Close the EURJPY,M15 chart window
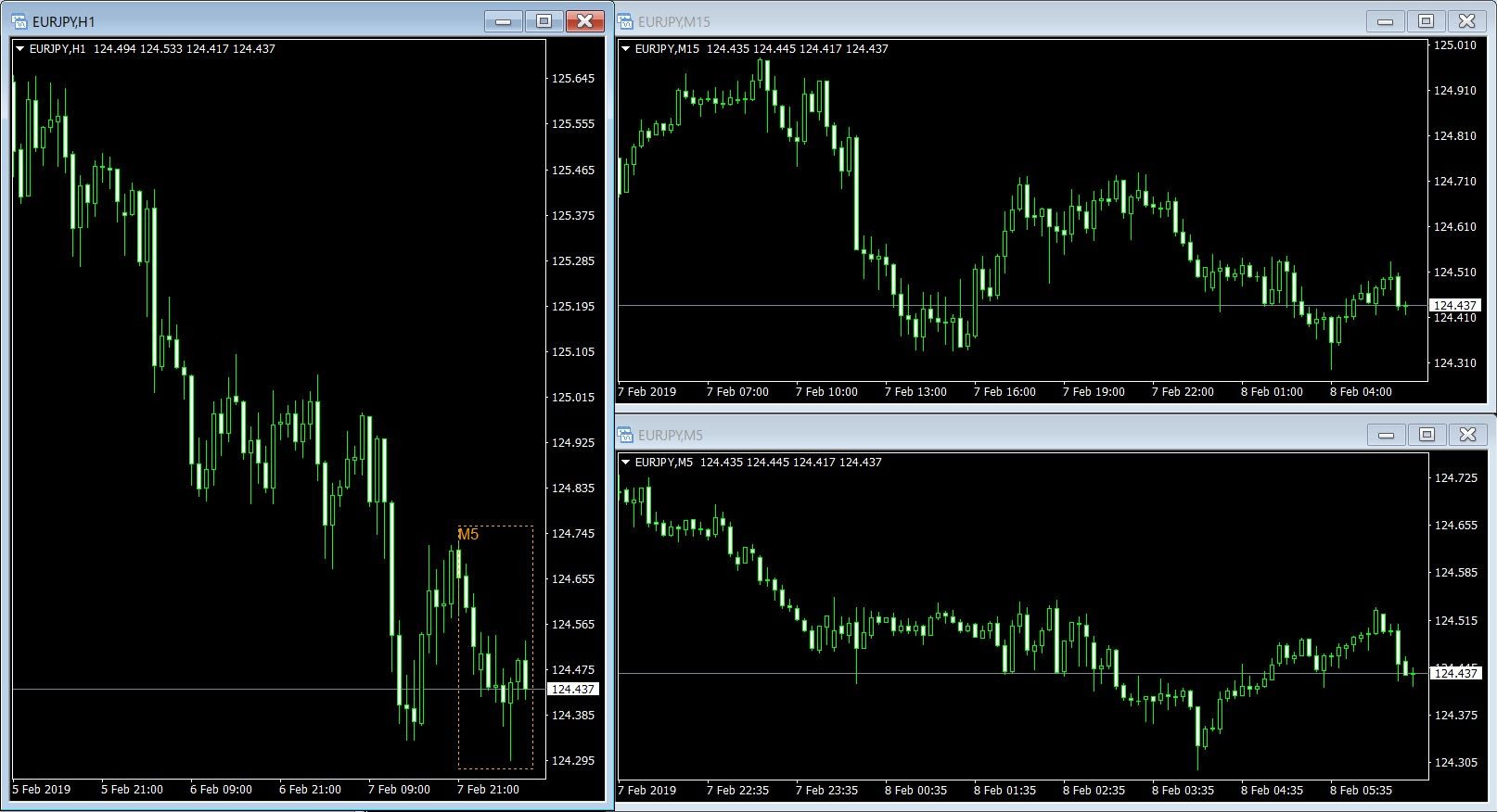 [x=1467, y=21]
